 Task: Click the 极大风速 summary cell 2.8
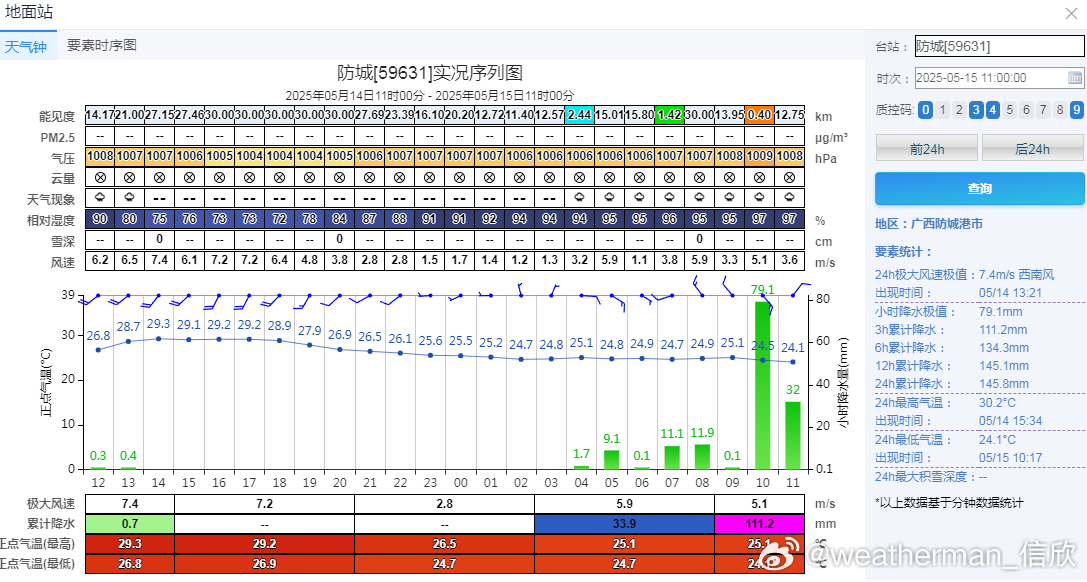pyautogui.click(x=444, y=504)
